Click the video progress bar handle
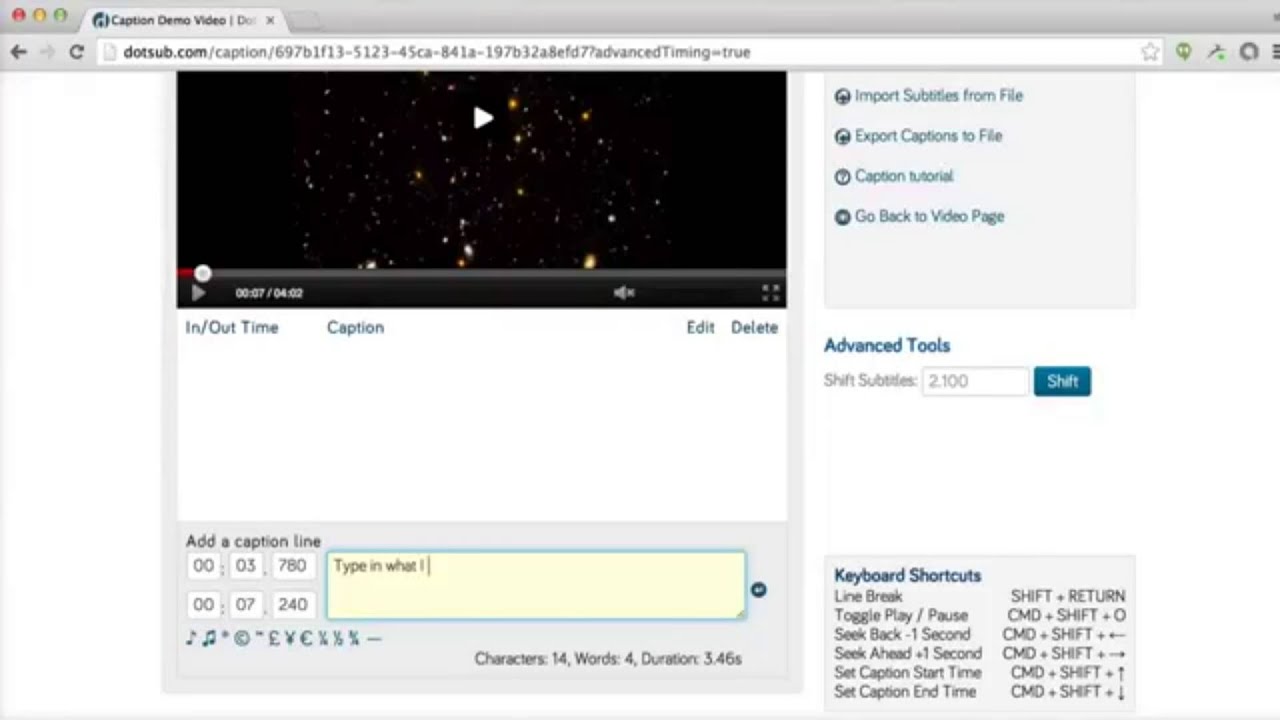The height and width of the screenshot is (720, 1280). click(203, 273)
